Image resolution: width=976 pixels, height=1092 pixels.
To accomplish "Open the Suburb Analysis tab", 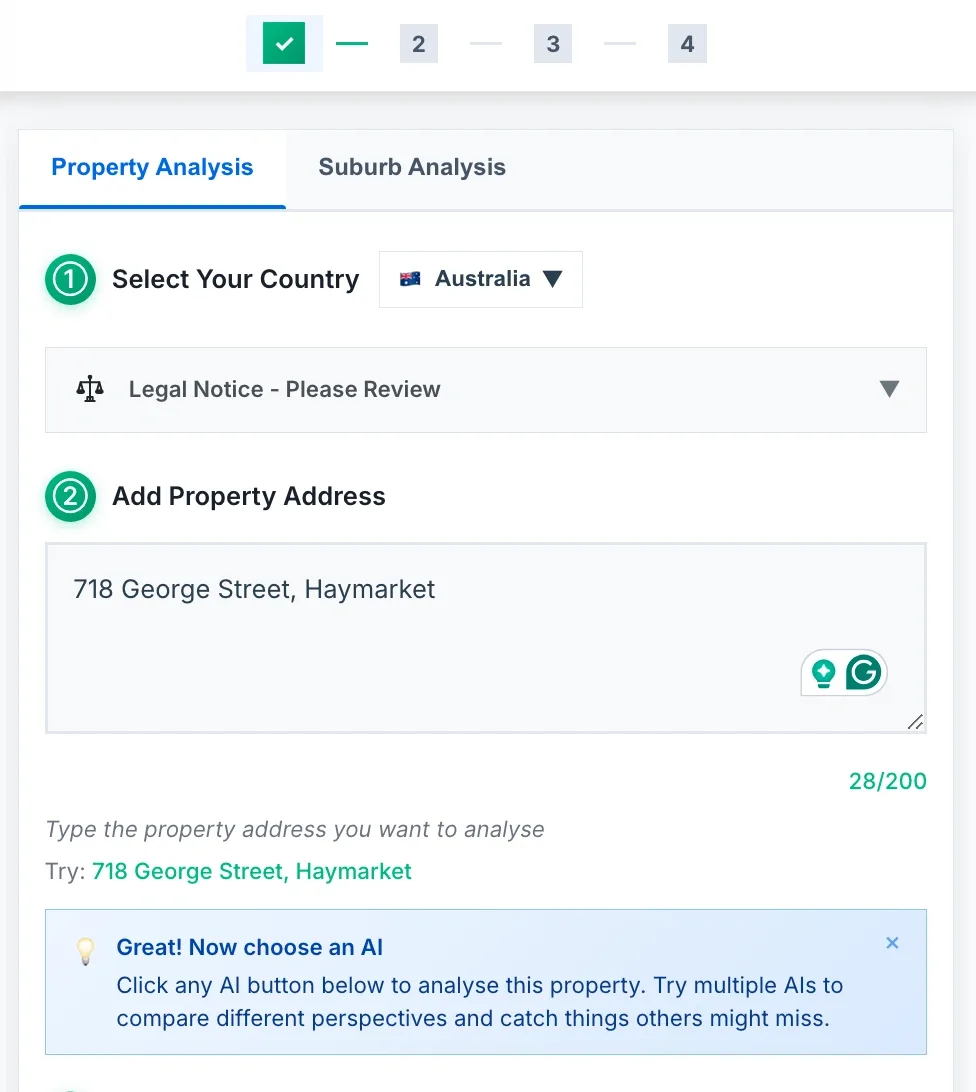I will click(x=412, y=168).
